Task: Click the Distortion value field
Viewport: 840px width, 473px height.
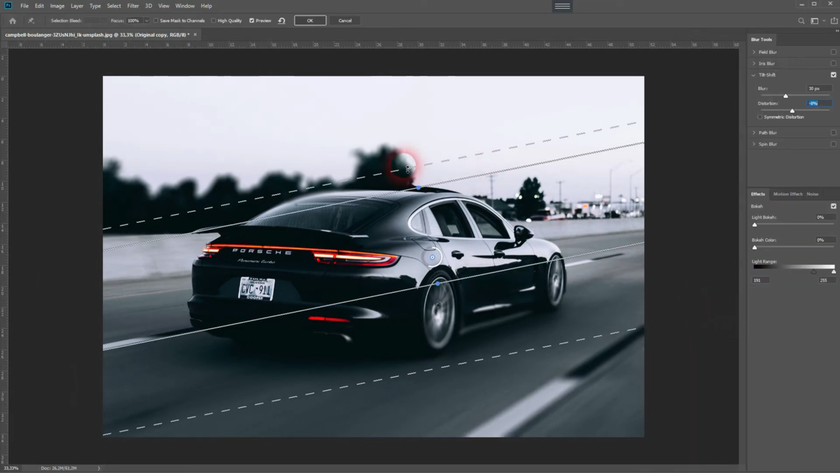Action: (819, 103)
